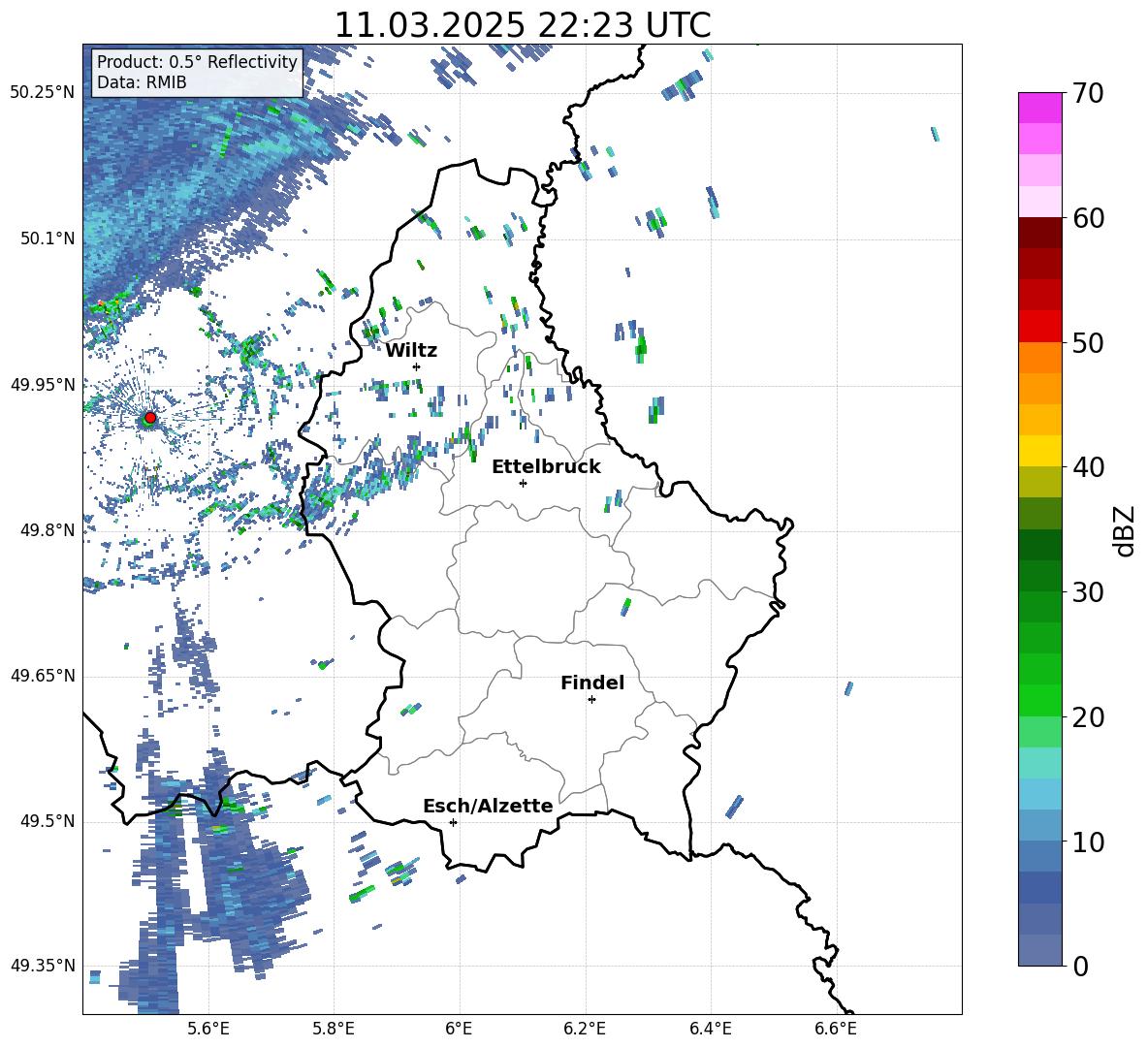
Task: Click the 6.6°E longitude label
Action: tap(836, 1029)
